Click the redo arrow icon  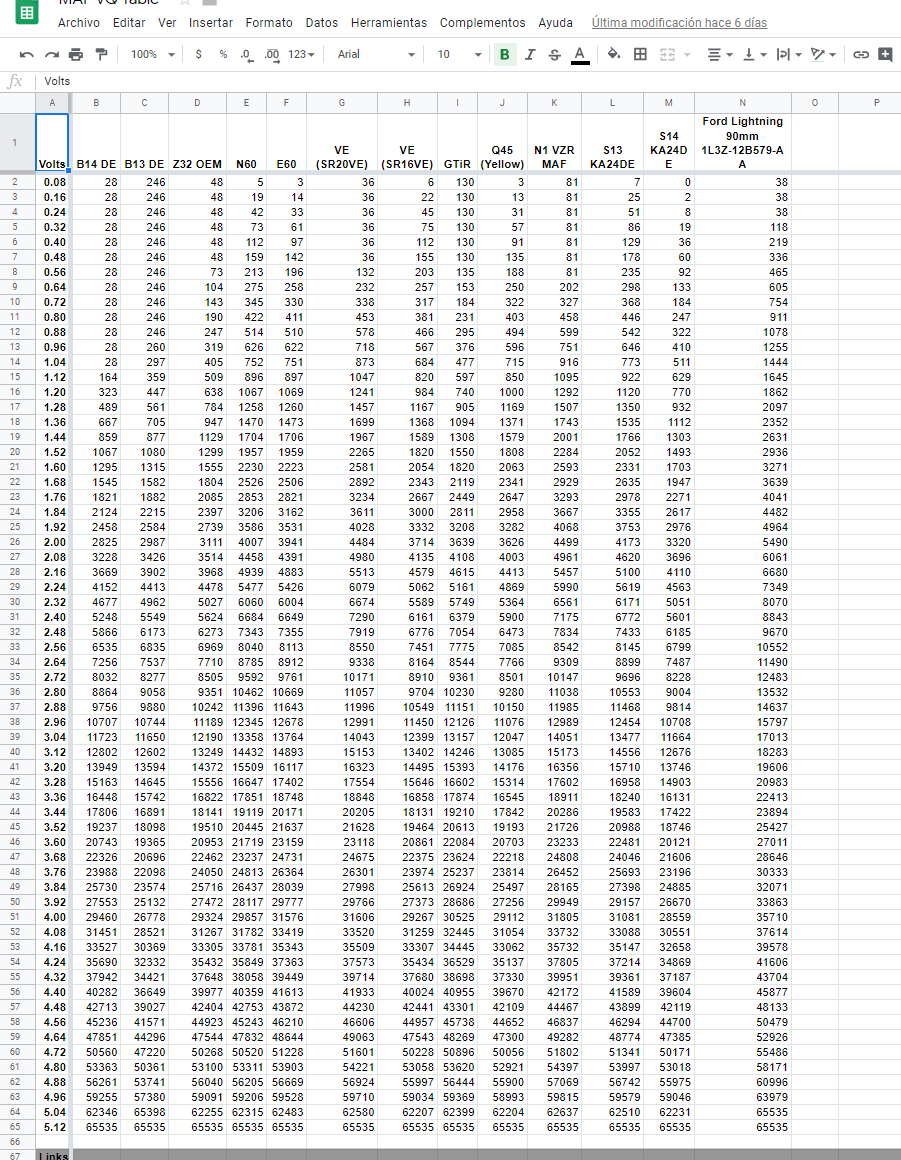coord(51,54)
